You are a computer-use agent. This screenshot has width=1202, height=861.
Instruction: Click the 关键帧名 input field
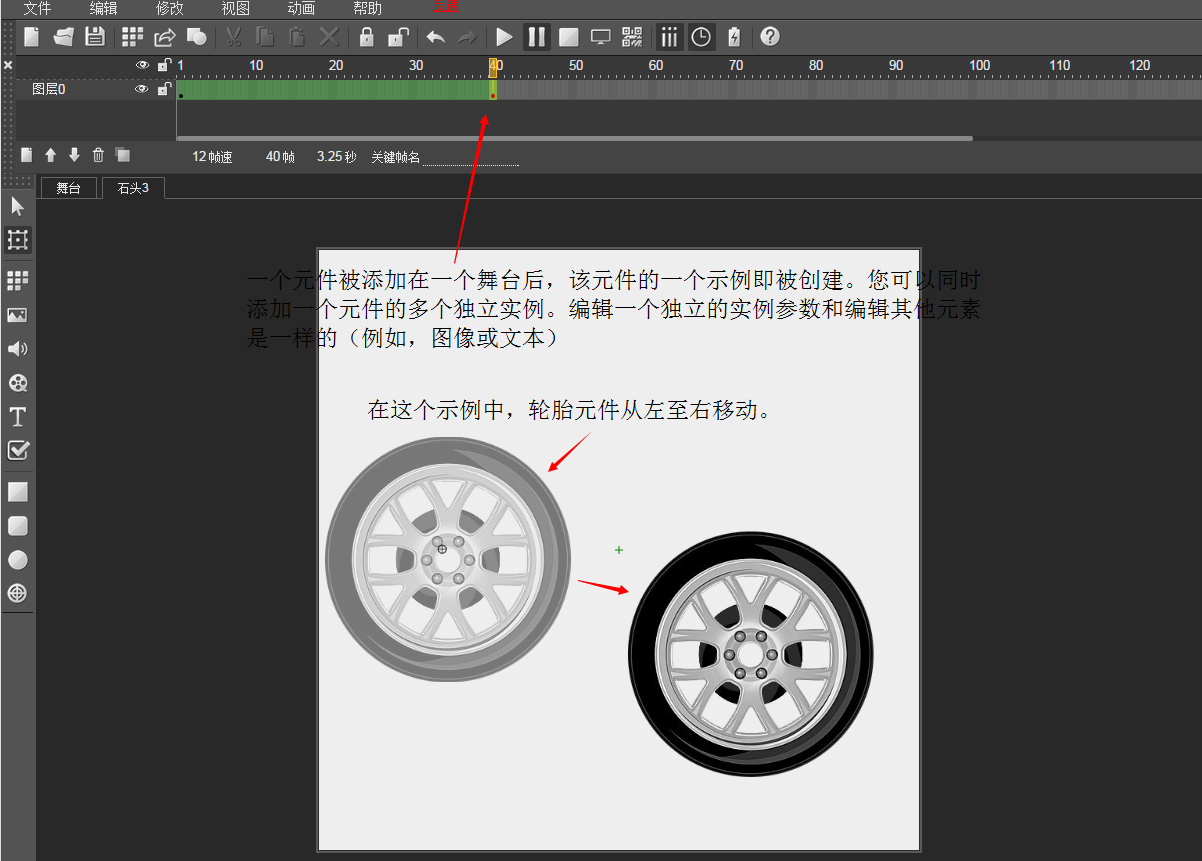pyautogui.click(x=470, y=157)
